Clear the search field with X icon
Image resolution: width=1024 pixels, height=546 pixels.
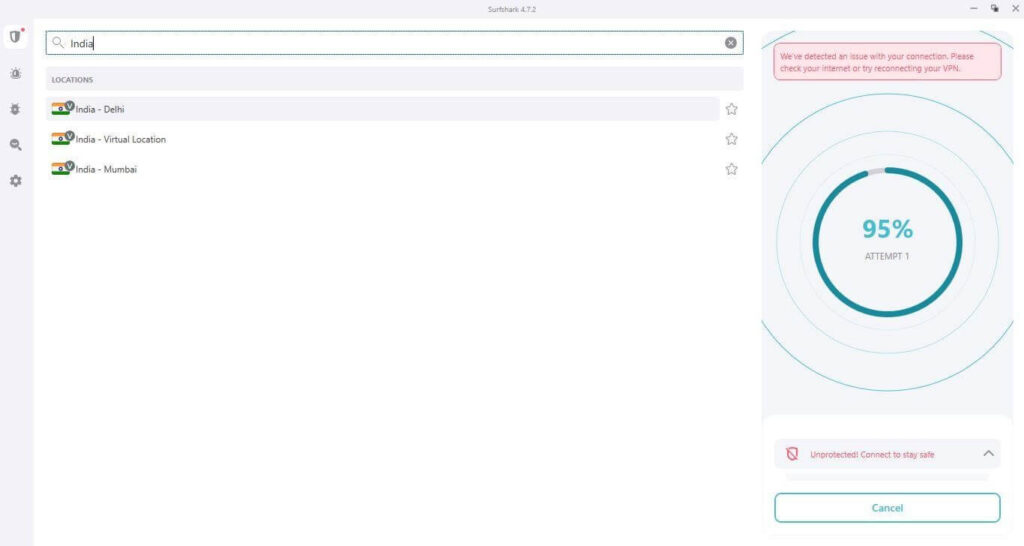[x=730, y=43]
